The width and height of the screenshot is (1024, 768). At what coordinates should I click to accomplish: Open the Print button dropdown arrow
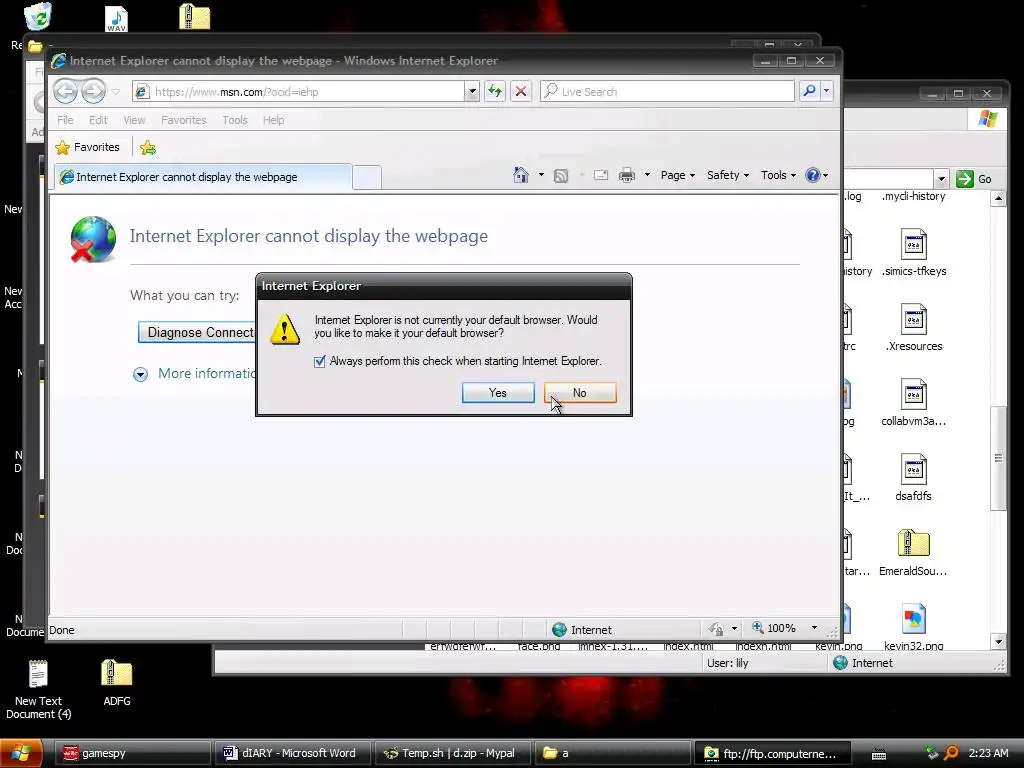647,175
